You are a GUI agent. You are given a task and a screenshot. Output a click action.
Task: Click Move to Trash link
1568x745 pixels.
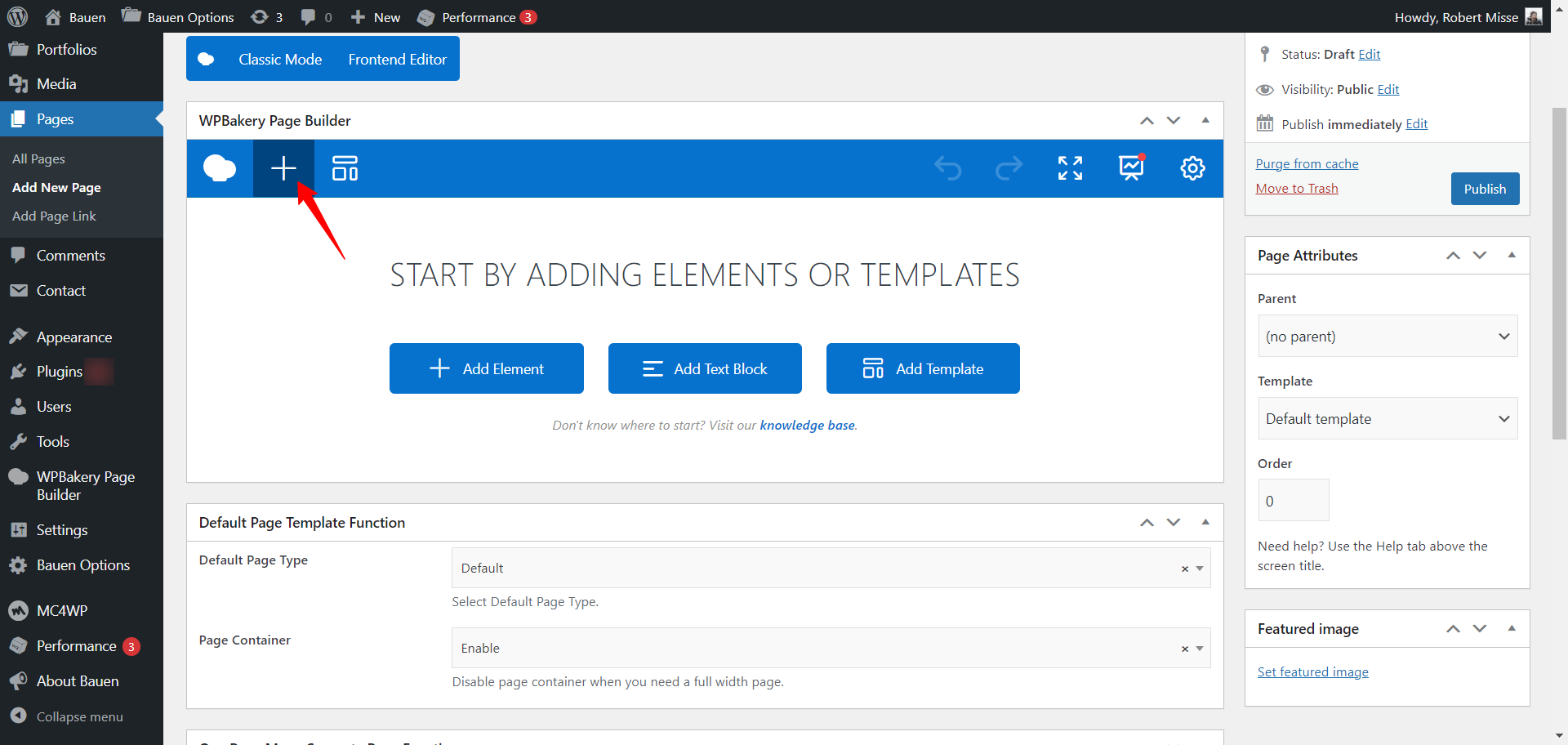pyautogui.click(x=1297, y=189)
